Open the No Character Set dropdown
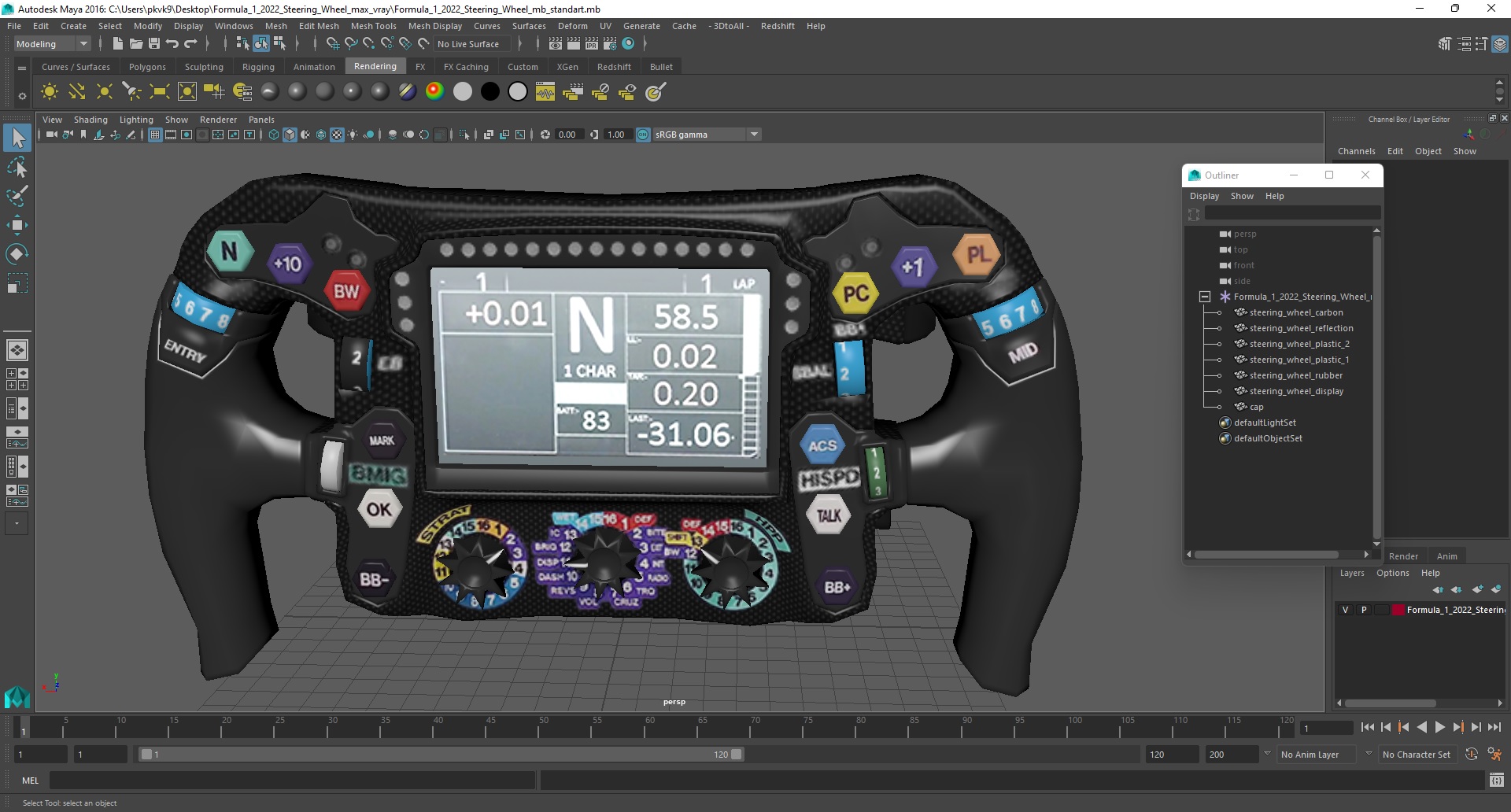 [x=1417, y=754]
